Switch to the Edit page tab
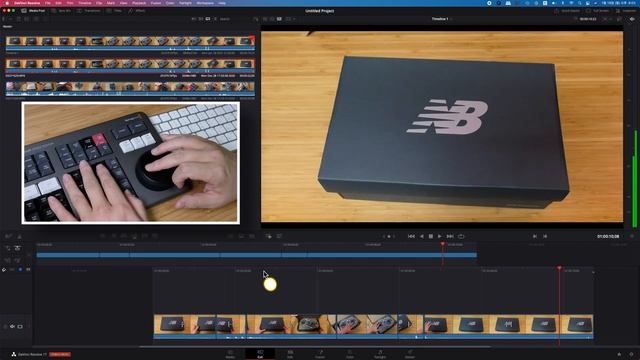 point(290,354)
